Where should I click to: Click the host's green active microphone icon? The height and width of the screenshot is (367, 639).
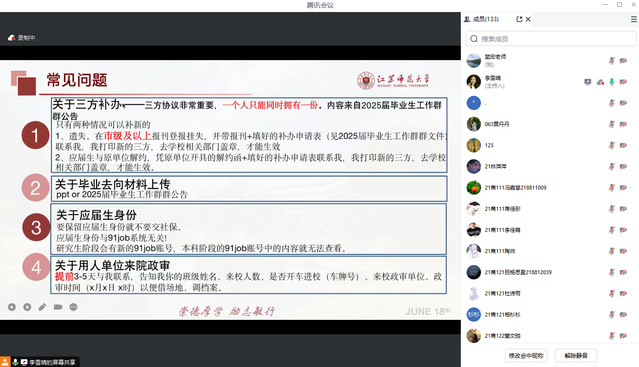click(x=612, y=82)
